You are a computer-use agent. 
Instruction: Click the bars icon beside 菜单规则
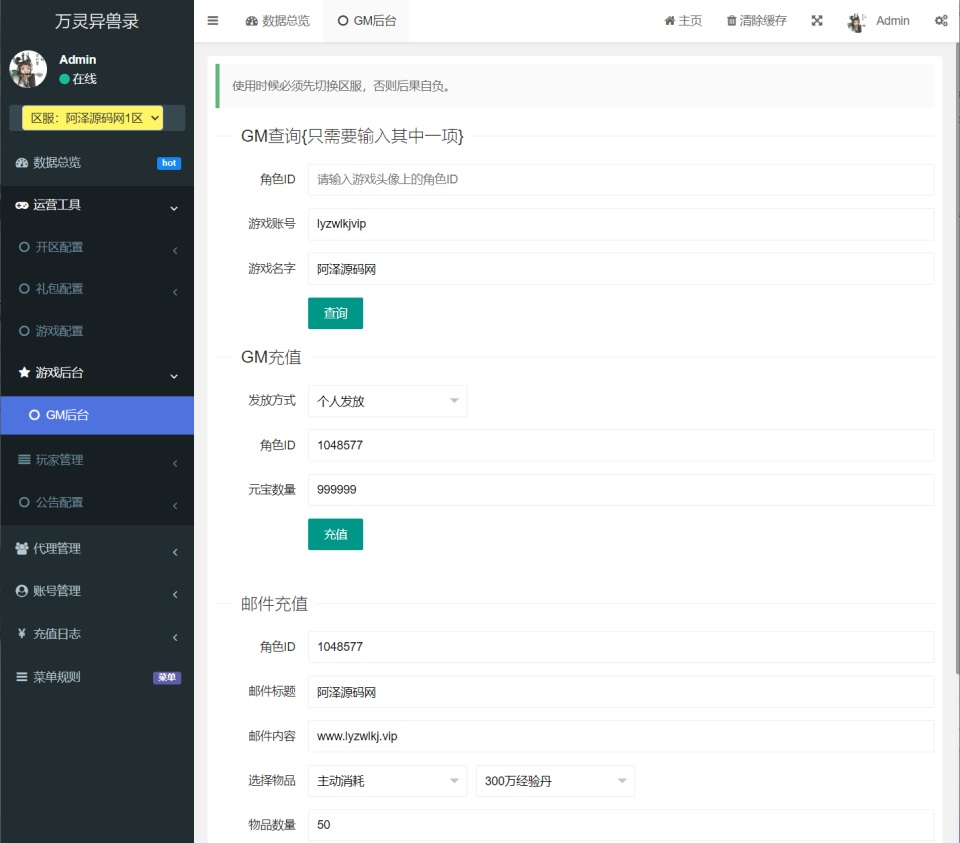point(22,677)
